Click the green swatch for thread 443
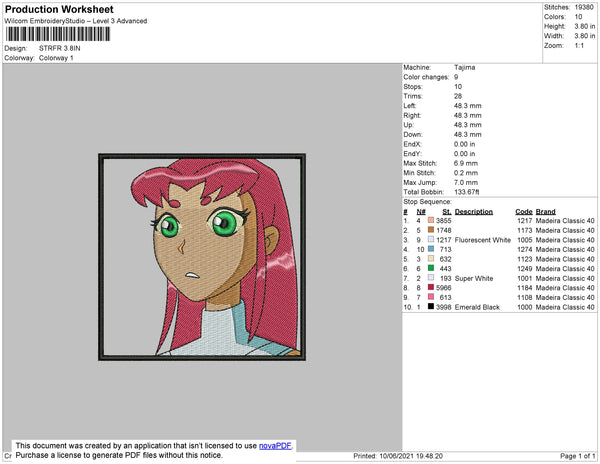Image resolution: width=600 pixels, height=464 pixels. point(431,268)
